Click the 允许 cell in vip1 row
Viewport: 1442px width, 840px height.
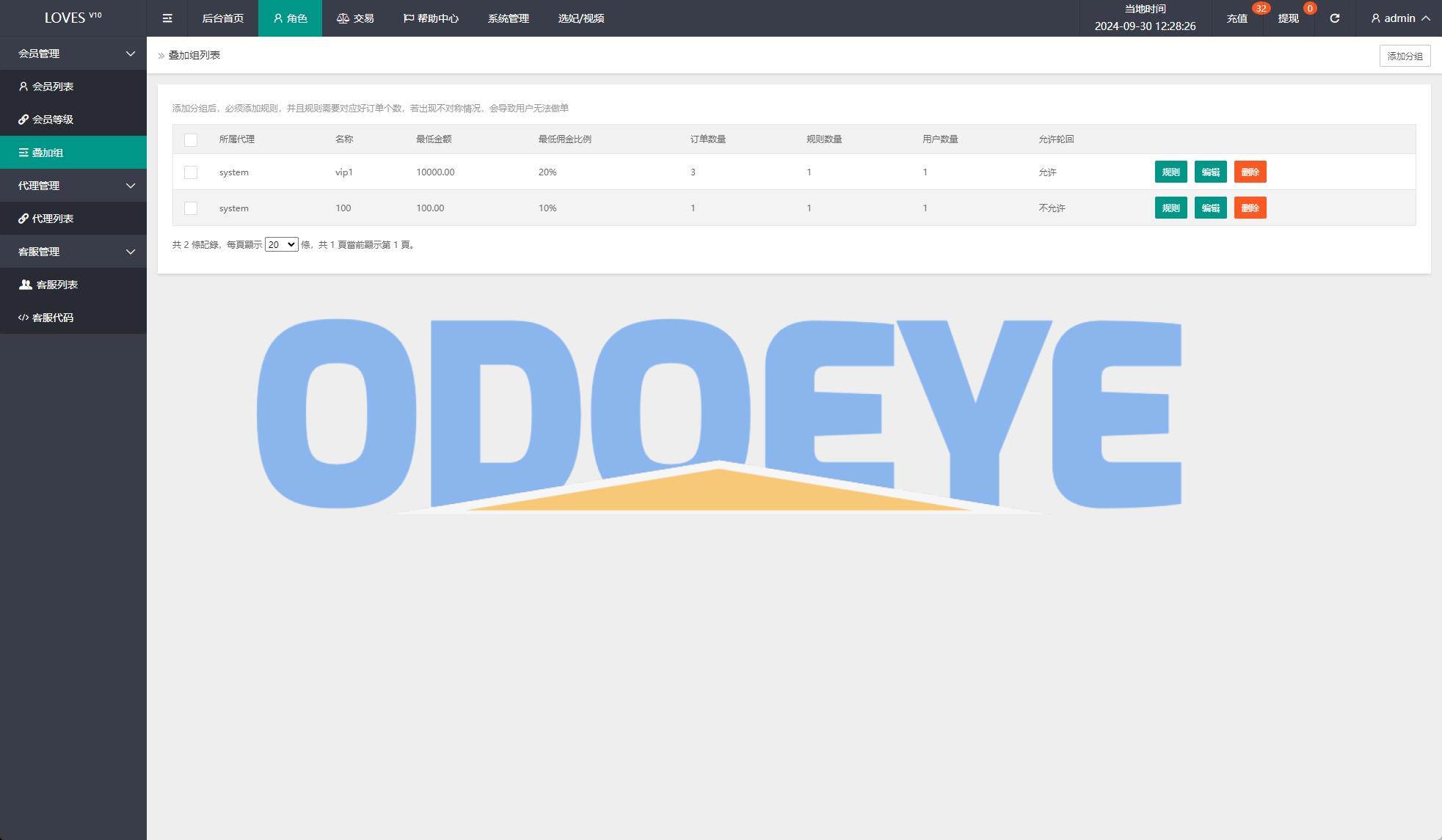tap(1047, 172)
